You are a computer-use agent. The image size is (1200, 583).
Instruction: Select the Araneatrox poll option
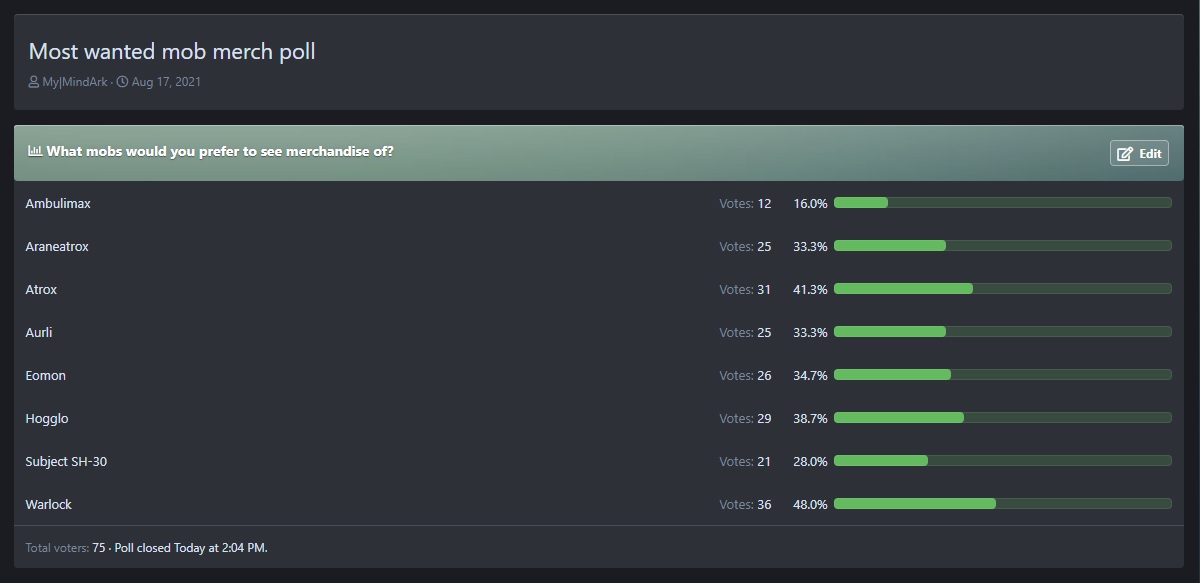57,247
